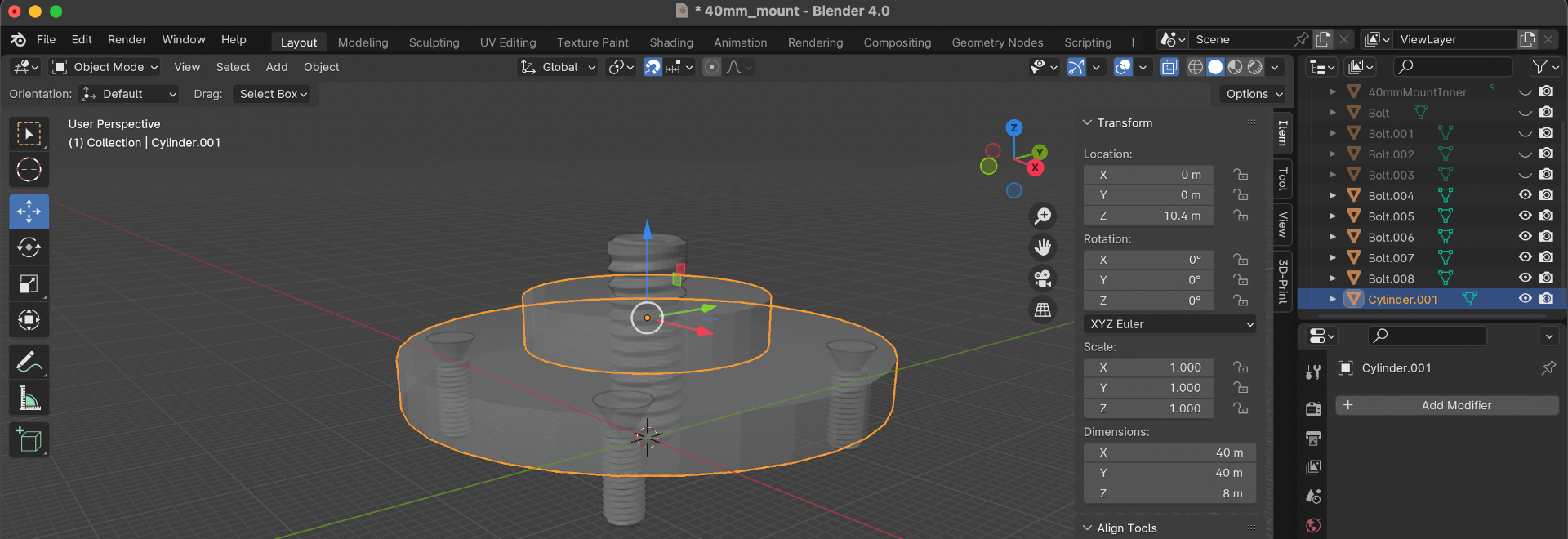The width and height of the screenshot is (1568, 539).
Task: Click the Blender logo menu icon
Action: [x=18, y=39]
